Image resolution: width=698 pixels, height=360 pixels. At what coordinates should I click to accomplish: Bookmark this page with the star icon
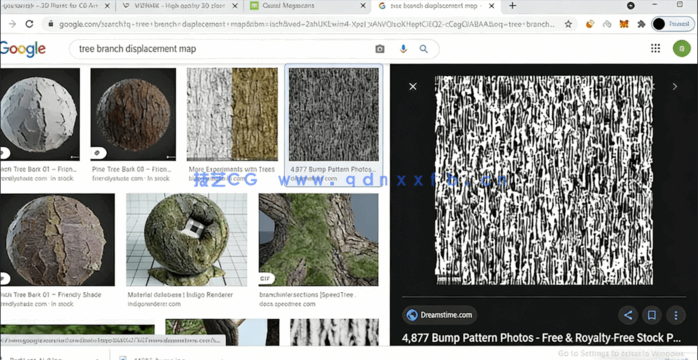coord(568,24)
